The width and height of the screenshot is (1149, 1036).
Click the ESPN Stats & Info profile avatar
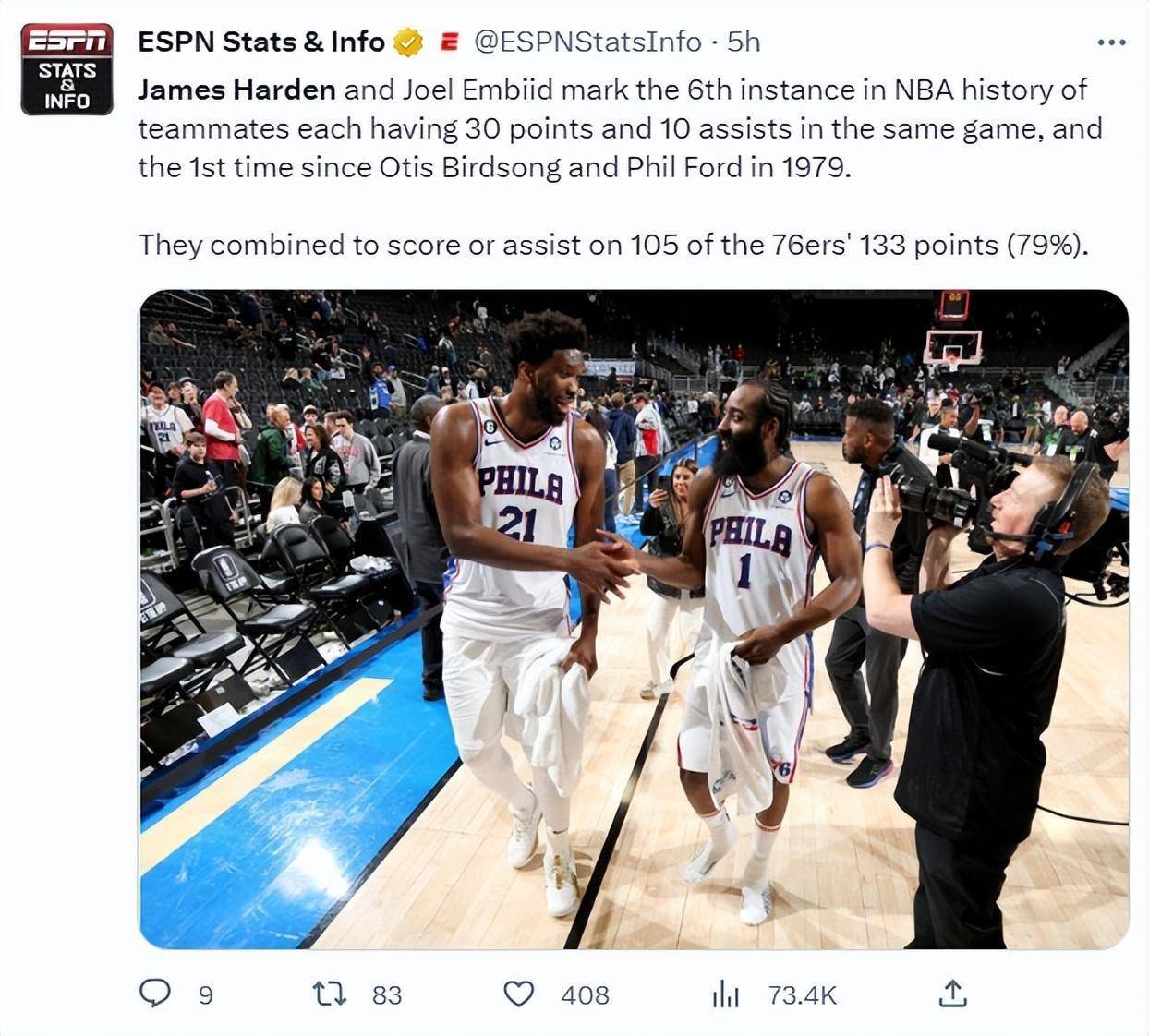67,69
